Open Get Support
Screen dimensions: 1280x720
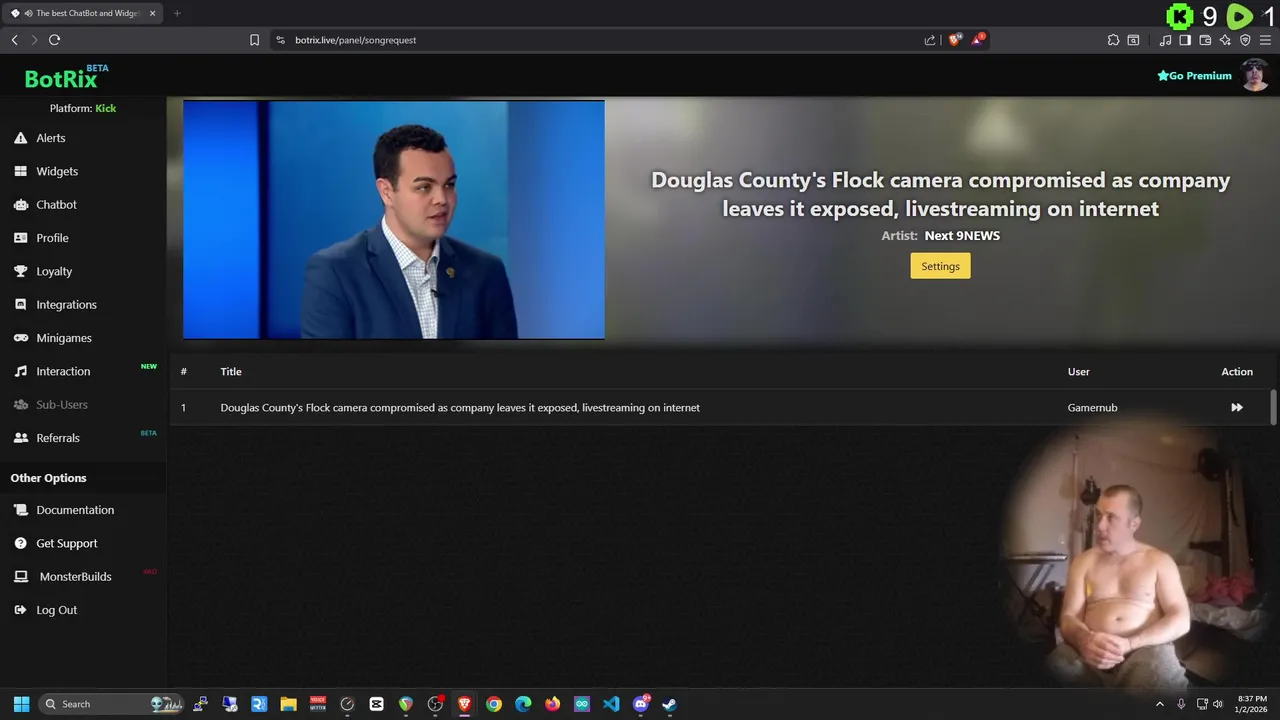pyautogui.click(x=67, y=543)
